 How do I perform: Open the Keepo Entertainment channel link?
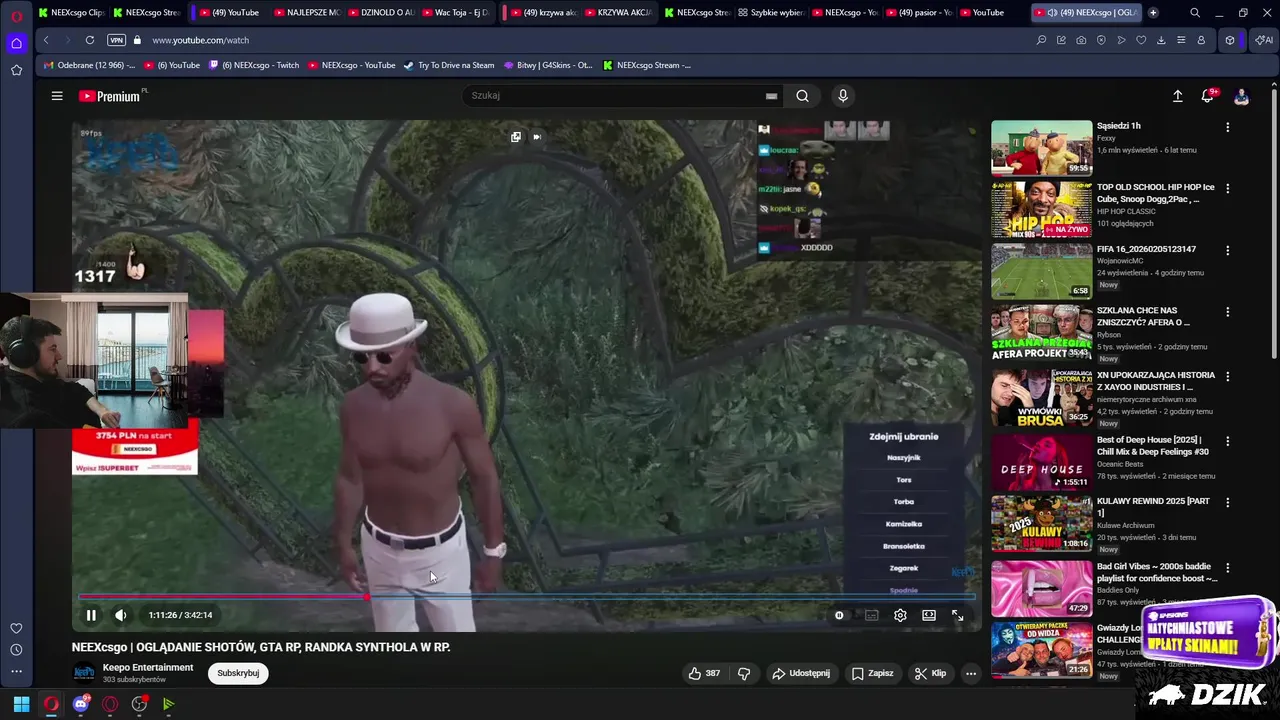point(148,667)
